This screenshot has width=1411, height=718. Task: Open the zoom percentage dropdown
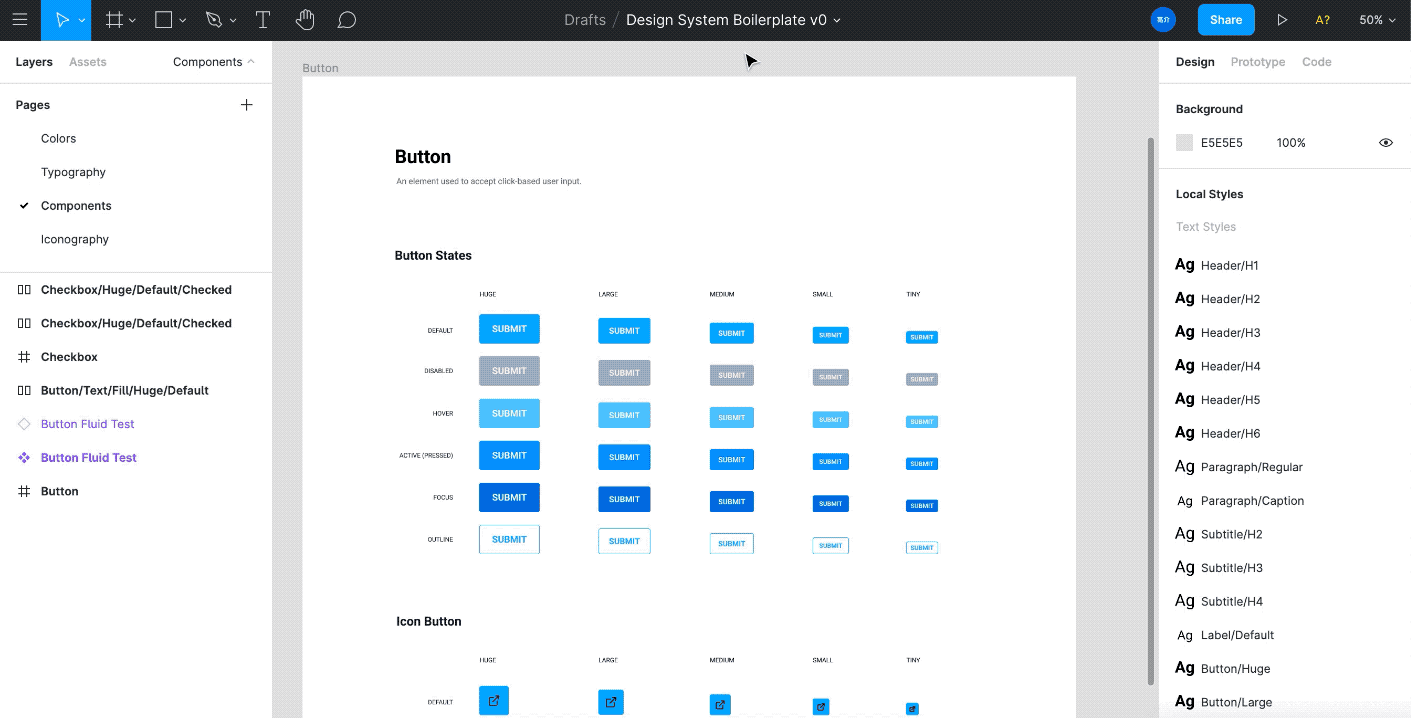tap(1378, 19)
